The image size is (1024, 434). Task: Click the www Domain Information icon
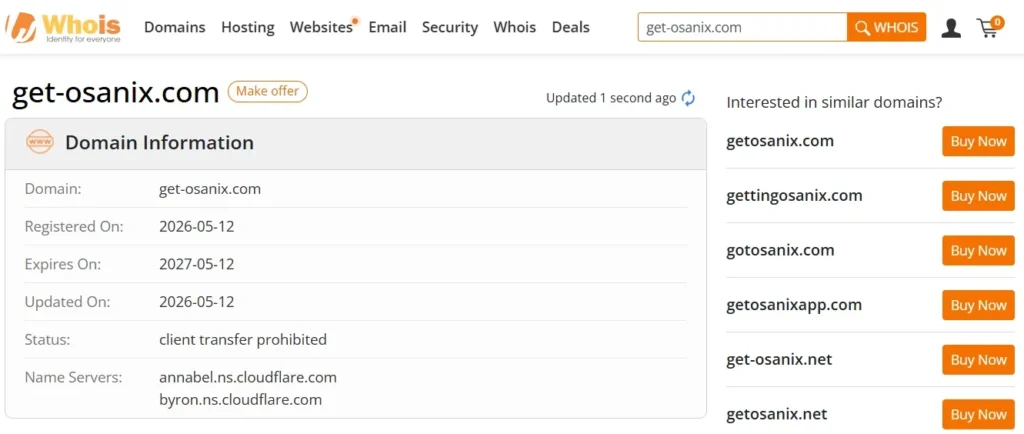pos(40,142)
